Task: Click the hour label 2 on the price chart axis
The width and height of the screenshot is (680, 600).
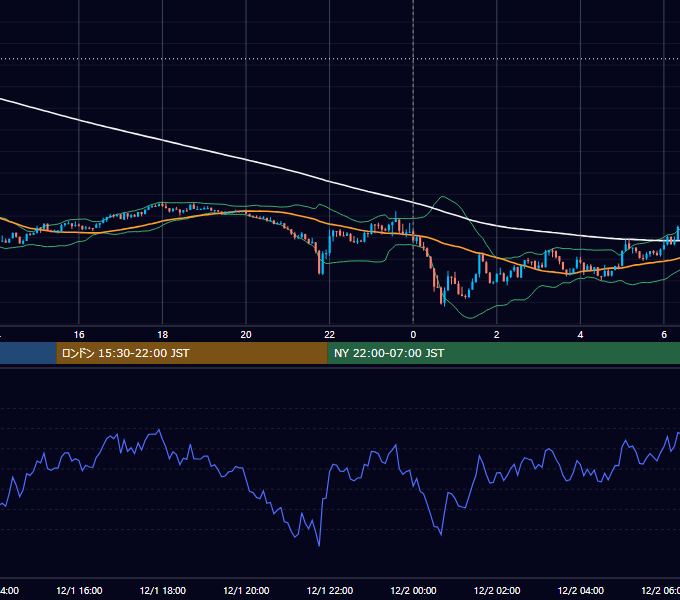Action: tap(497, 335)
